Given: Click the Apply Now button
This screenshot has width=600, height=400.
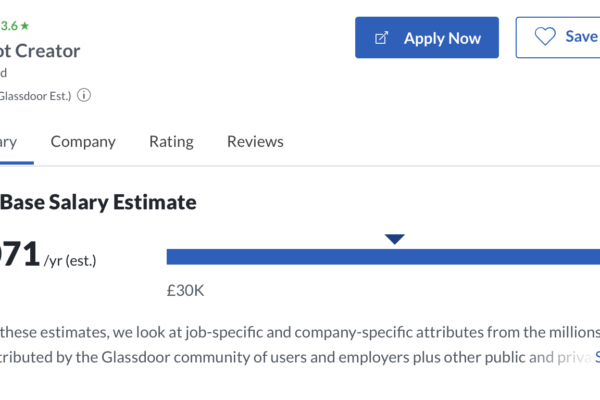Looking at the screenshot, I should [427, 38].
